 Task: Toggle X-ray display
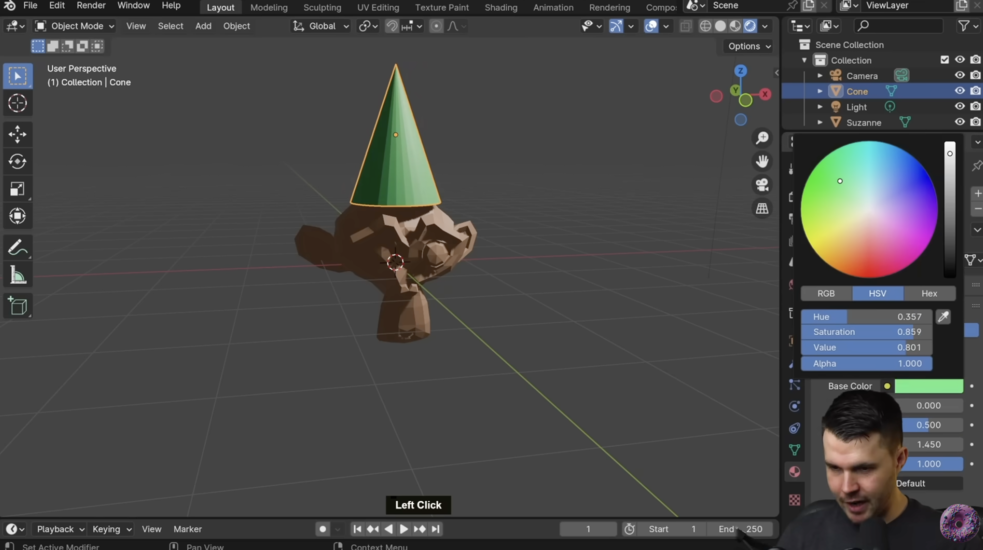(685, 26)
